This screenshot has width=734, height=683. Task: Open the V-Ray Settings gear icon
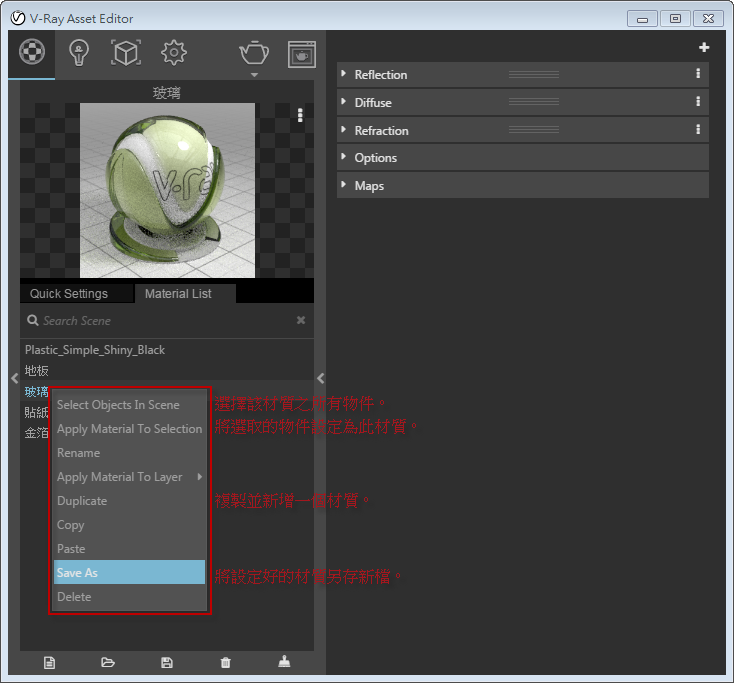coord(174,53)
